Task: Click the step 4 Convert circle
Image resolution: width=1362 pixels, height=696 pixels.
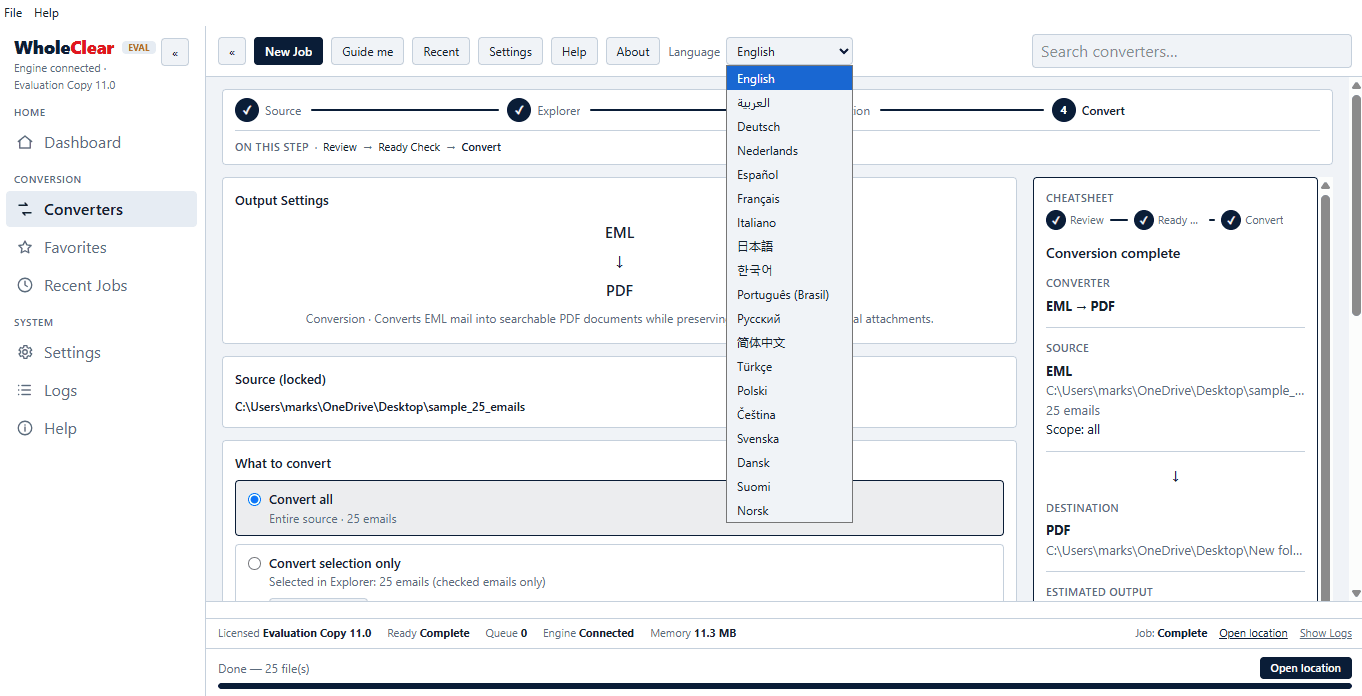Action: (x=1064, y=111)
